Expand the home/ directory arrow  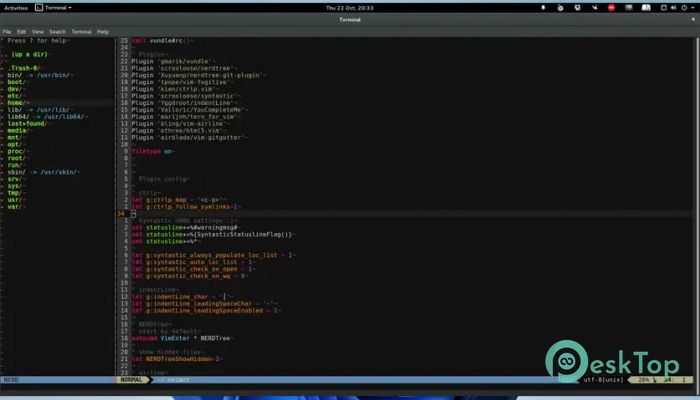pyautogui.click(x=2, y=103)
